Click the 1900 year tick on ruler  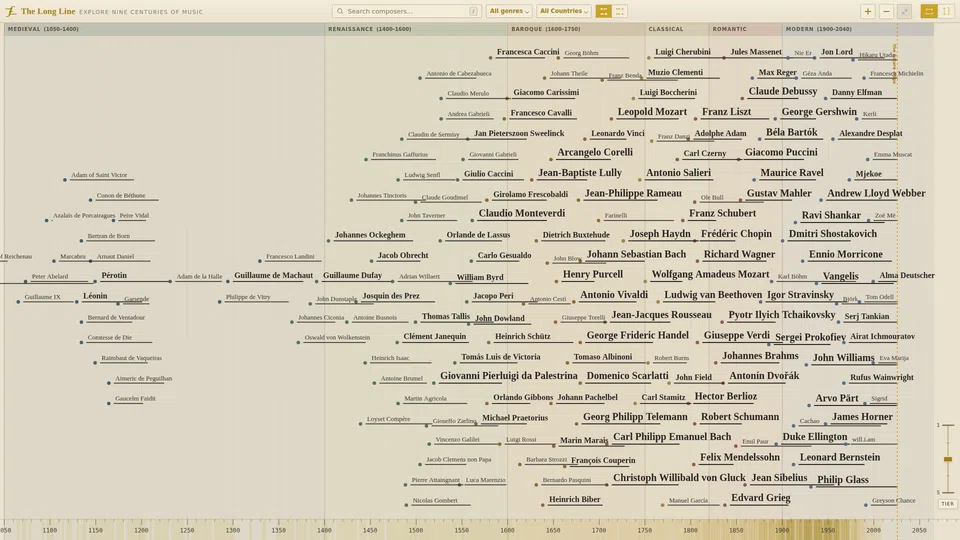click(x=782, y=530)
